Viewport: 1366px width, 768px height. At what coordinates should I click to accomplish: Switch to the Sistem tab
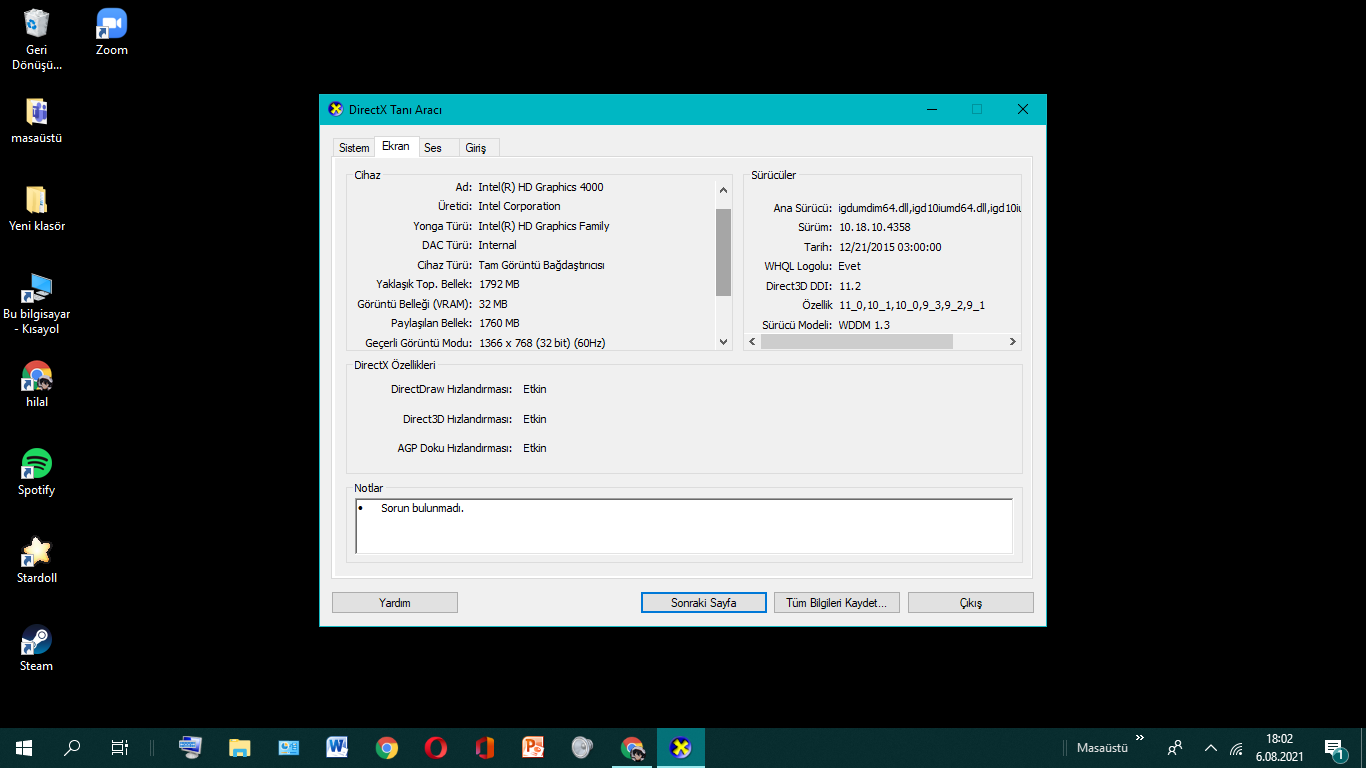tap(354, 148)
